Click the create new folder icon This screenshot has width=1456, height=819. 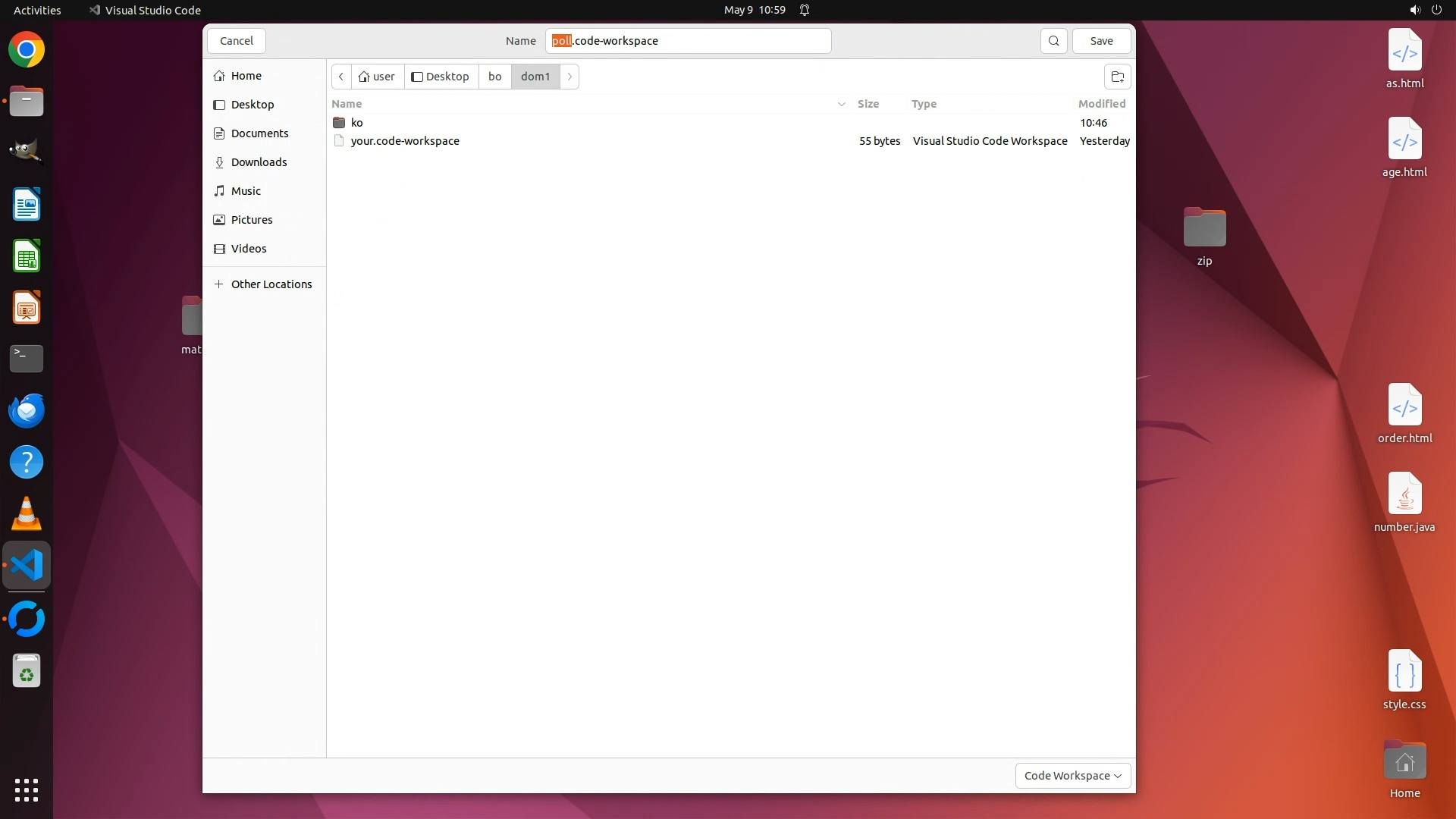1117,77
